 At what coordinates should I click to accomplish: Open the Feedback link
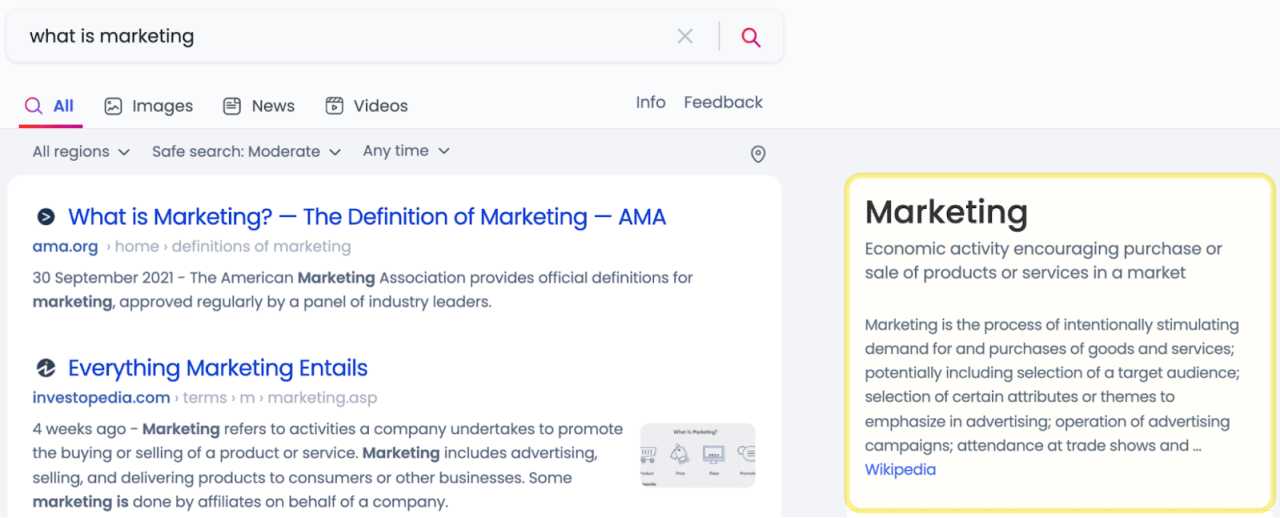click(723, 102)
